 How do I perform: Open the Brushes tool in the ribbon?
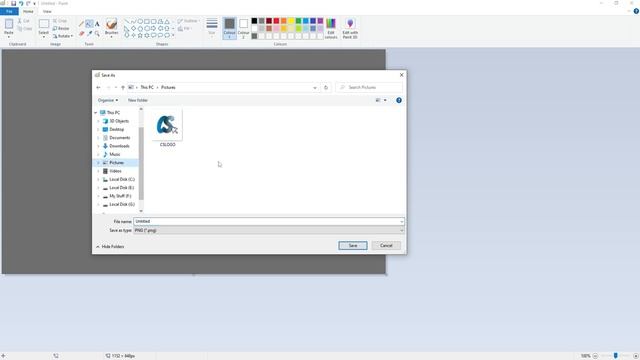pyautogui.click(x=111, y=28)
